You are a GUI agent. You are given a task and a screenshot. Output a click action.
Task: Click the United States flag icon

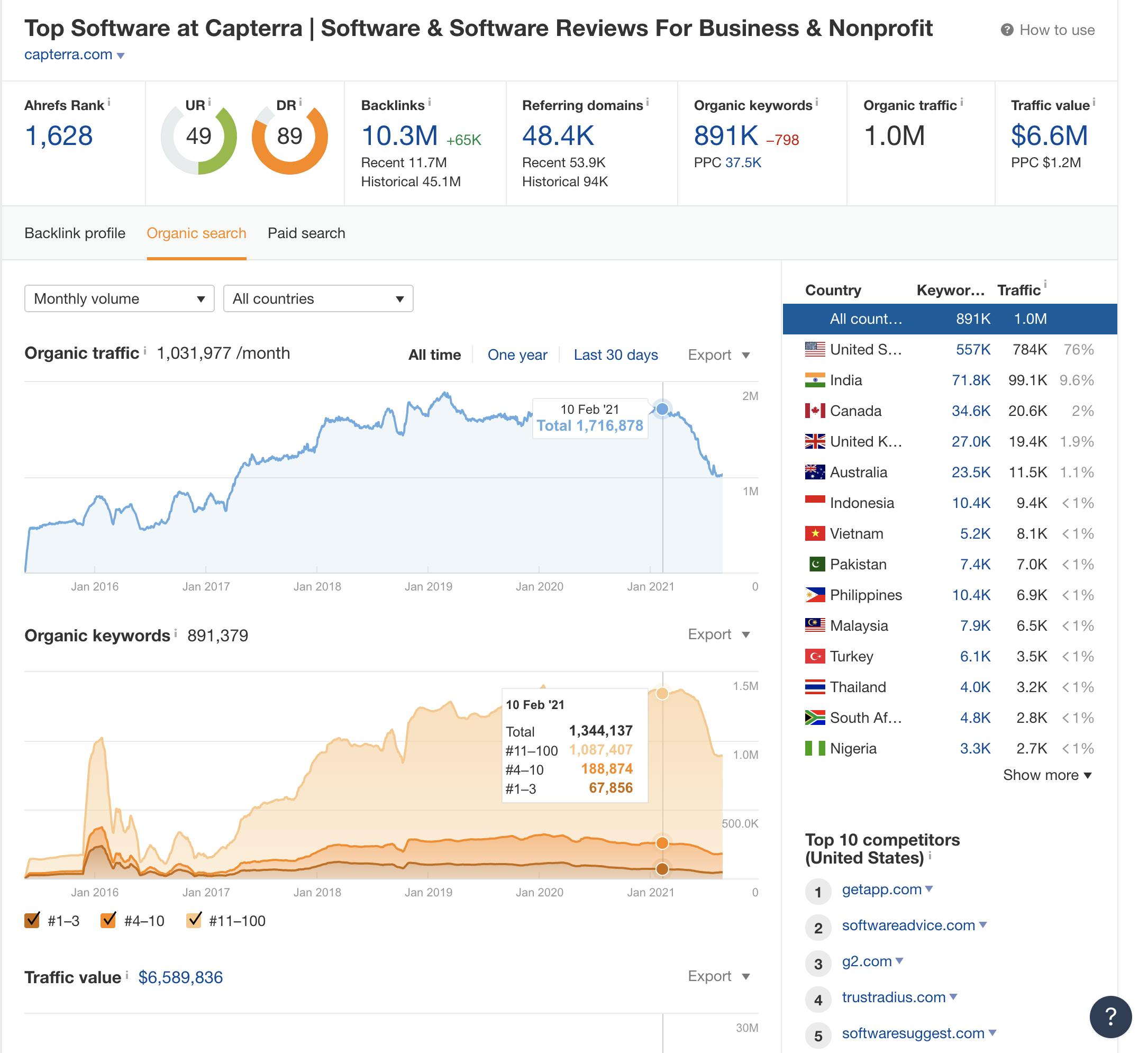815,349
